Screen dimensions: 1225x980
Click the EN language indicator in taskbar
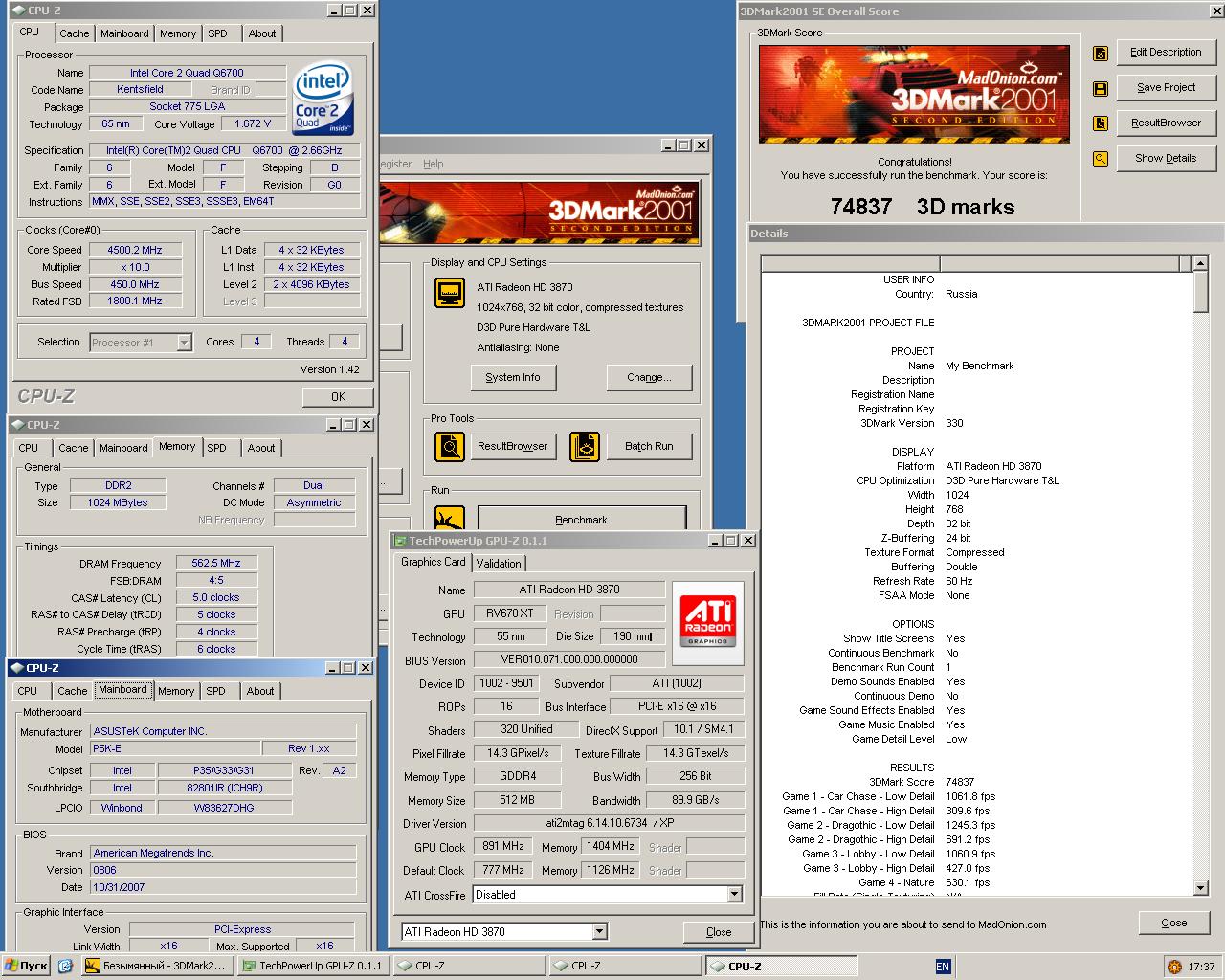943,967
